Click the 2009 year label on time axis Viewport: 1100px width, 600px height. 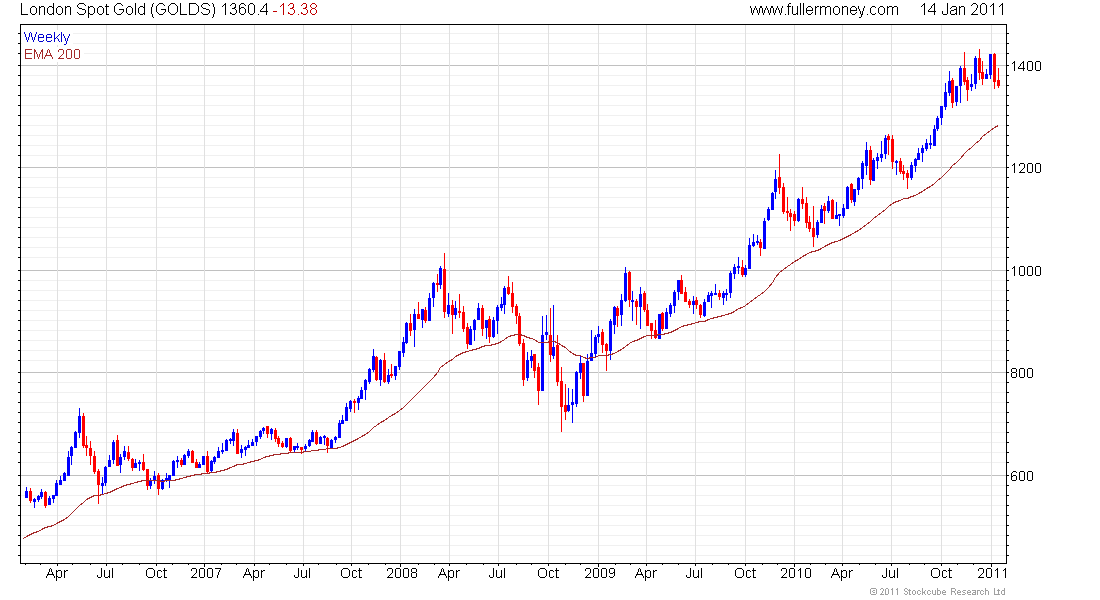click(x=600, y=573)
